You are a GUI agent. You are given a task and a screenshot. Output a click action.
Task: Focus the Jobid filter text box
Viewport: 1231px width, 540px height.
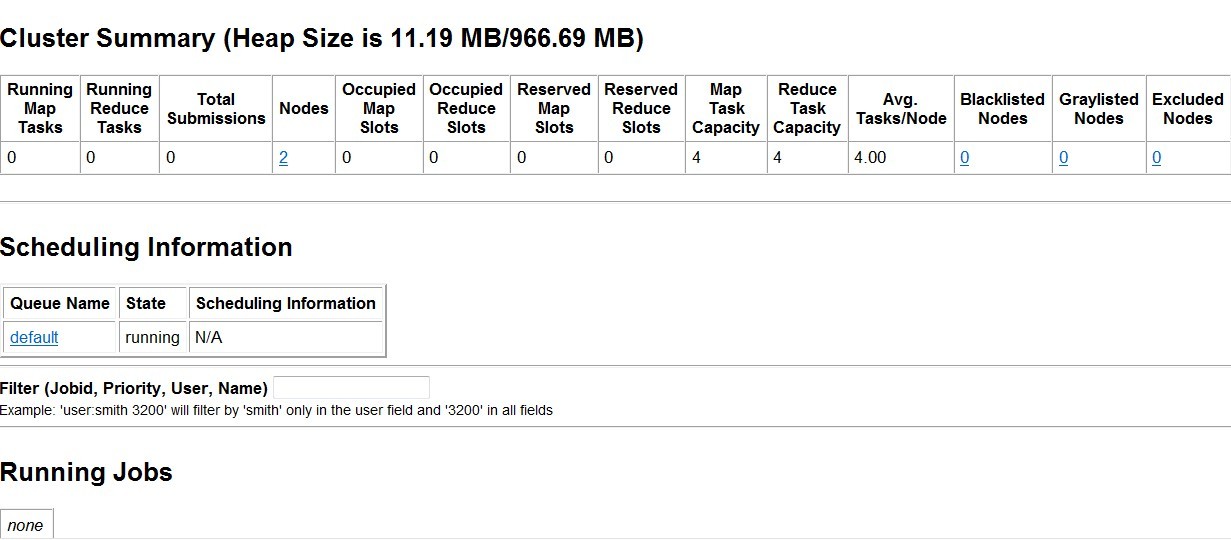tap(351, 388)
